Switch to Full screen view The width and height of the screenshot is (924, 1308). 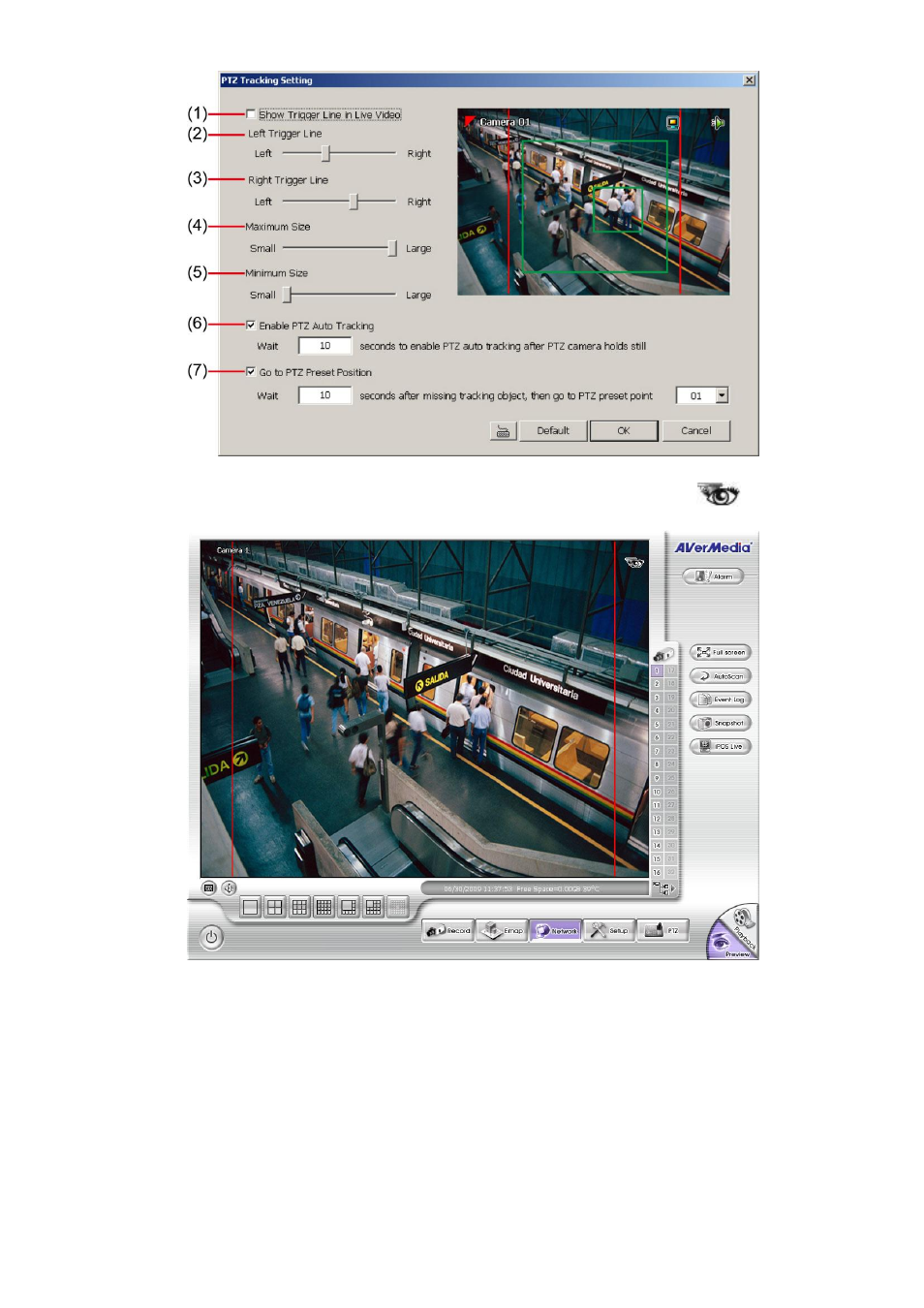click(721, 652)
